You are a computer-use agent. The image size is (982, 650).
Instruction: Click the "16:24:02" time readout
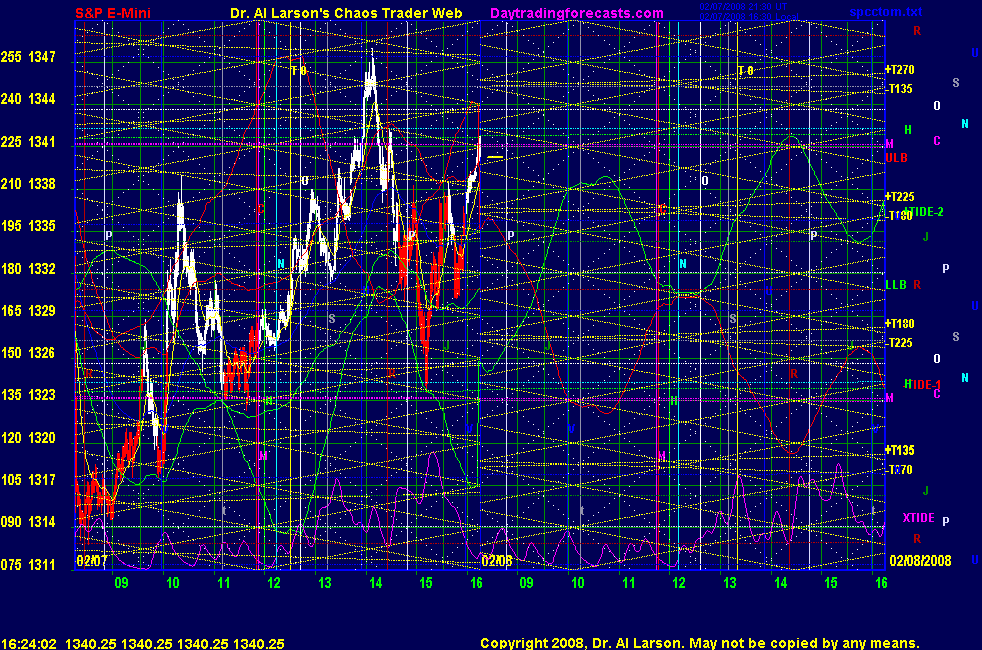pyautogui.click(x=29, y=644)
